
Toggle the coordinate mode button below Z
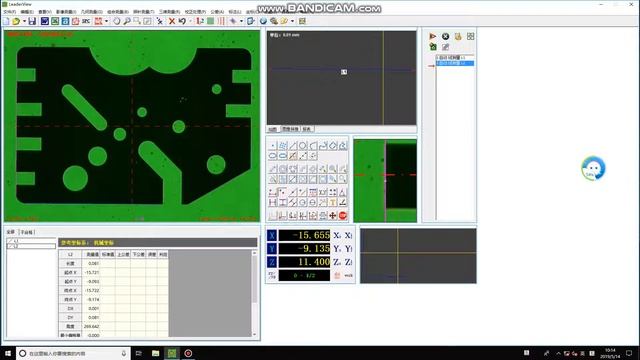[x=272, y=276]
